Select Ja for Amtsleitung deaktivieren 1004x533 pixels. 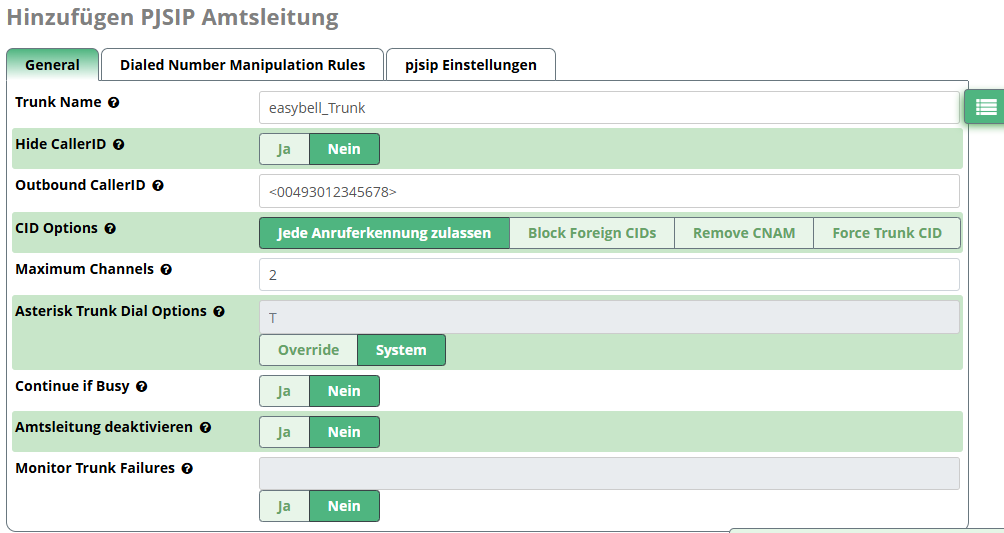point(284,432)
